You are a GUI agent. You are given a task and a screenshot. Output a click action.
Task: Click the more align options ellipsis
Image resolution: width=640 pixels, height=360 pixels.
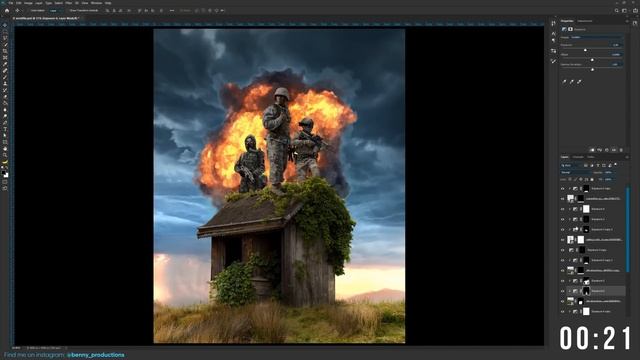pyautogui.click(x=172, y=11)
